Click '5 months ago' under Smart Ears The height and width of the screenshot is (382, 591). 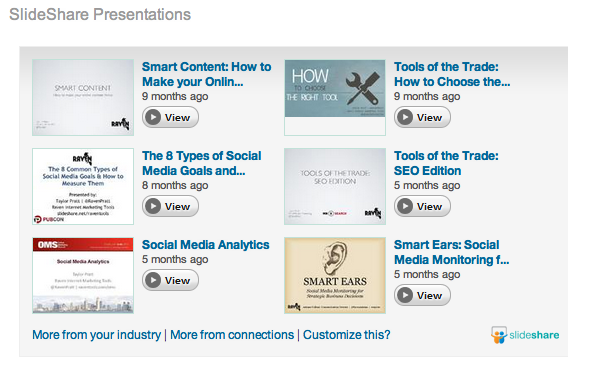427,275
